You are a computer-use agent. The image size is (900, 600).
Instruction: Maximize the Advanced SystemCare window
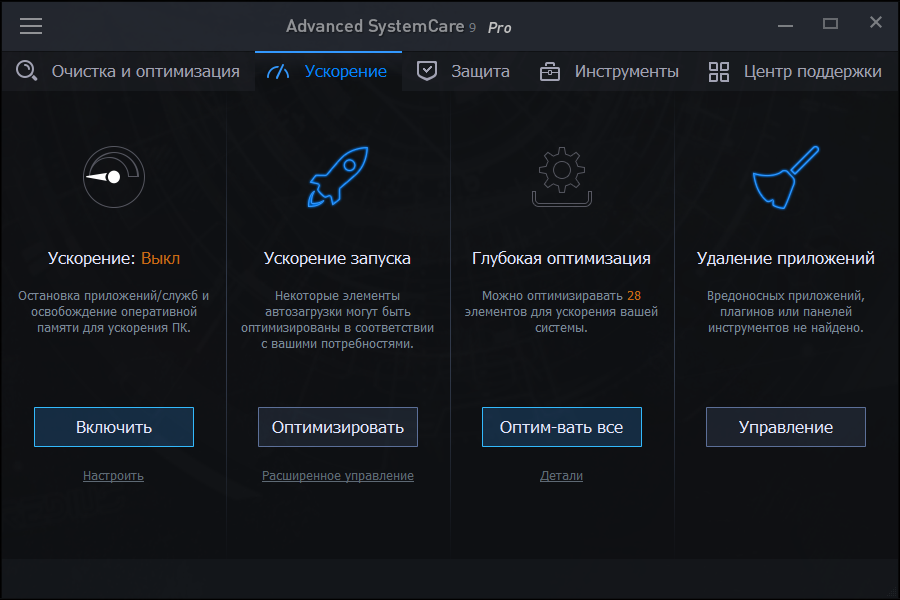pyautogui.click(x=830, y=24)
